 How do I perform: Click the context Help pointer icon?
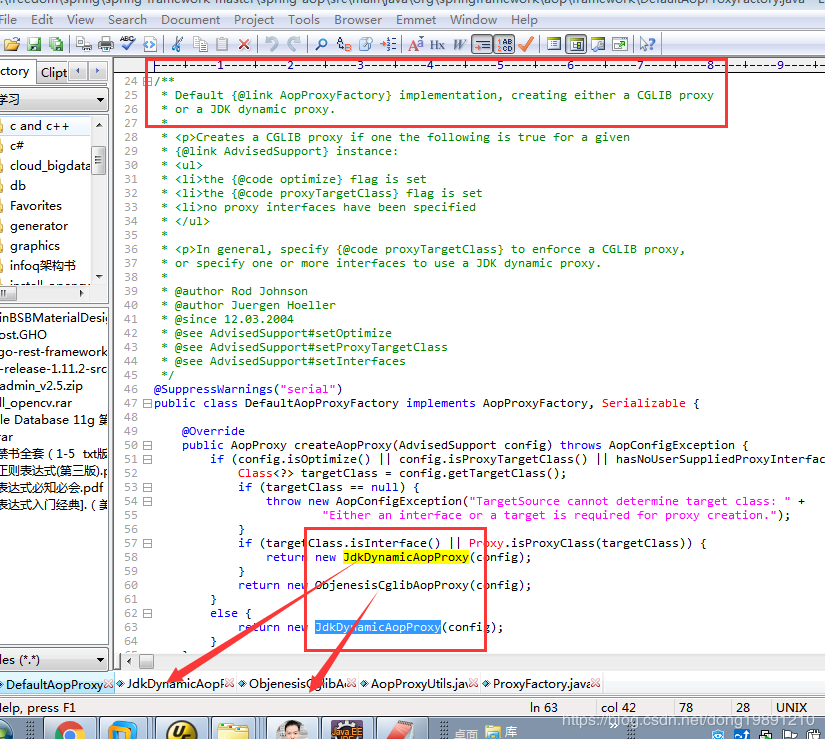click(647, 44)
